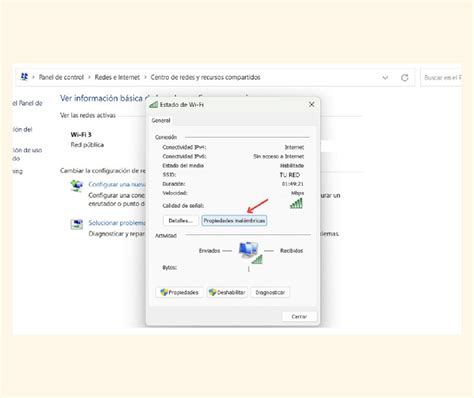Switch to the General tab
This screenshot has width=474, height=398.
coord(161,120)
